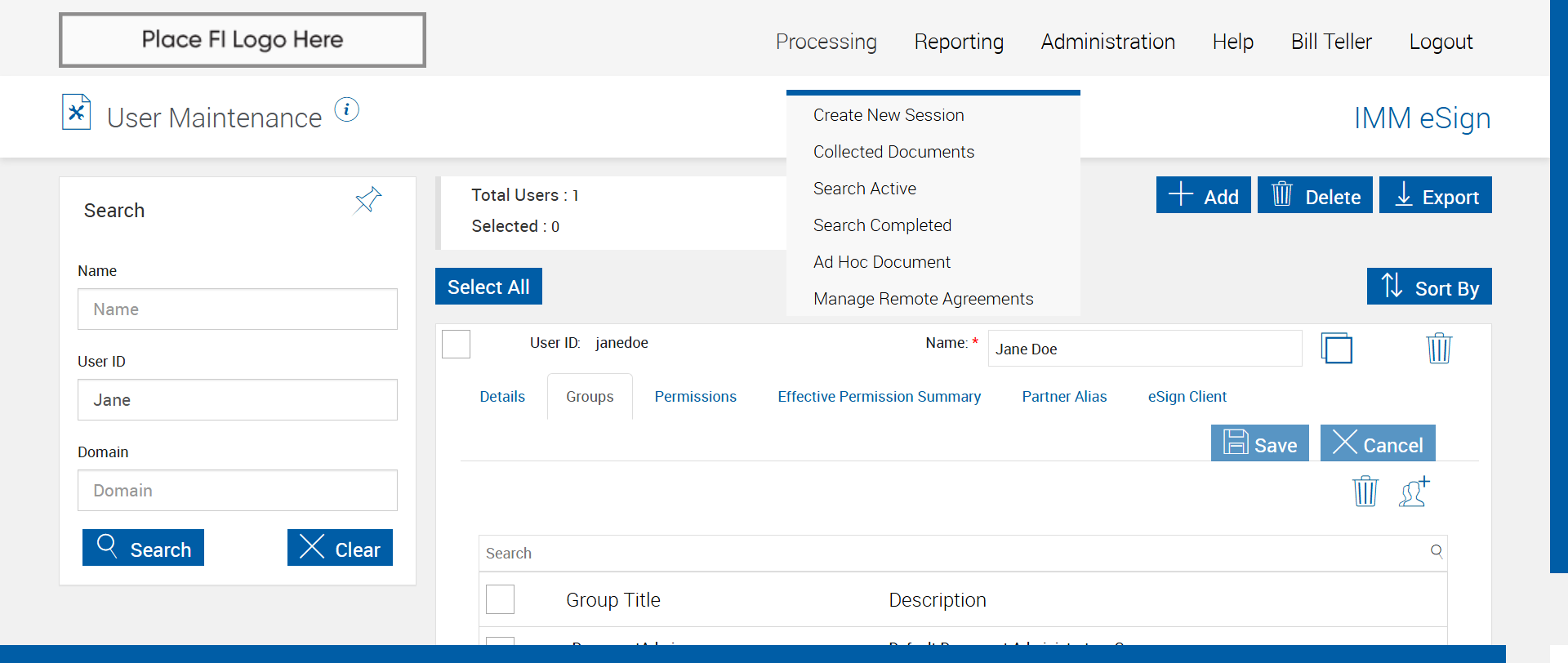
Task: Click the info icon beside User Maintenance
Action: [347, 109]
